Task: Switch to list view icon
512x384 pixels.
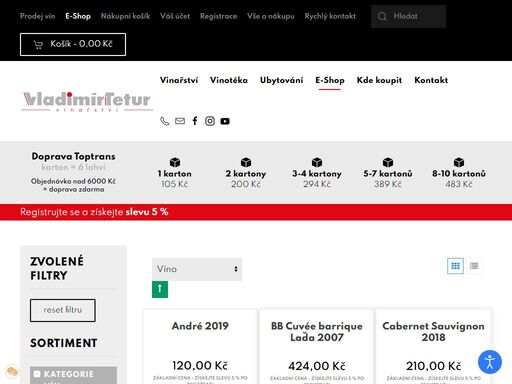Action: 474,266
